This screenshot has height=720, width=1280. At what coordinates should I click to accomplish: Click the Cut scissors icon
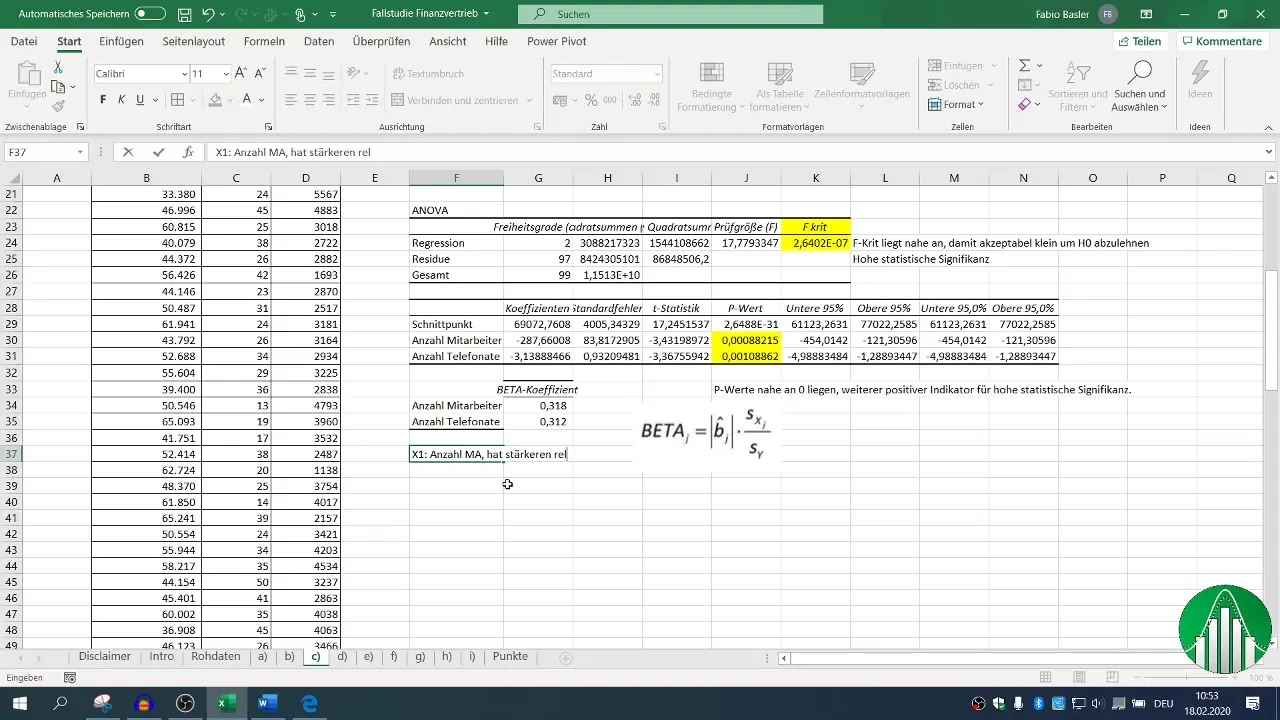58,67
